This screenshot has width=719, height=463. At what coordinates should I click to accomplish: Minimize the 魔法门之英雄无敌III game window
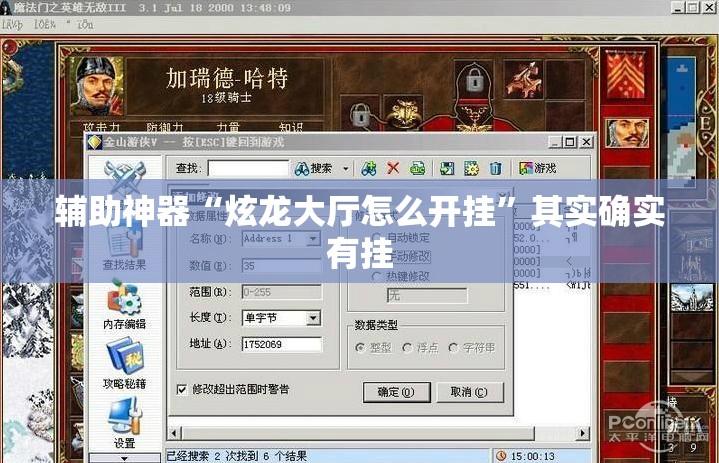point(679,6)
